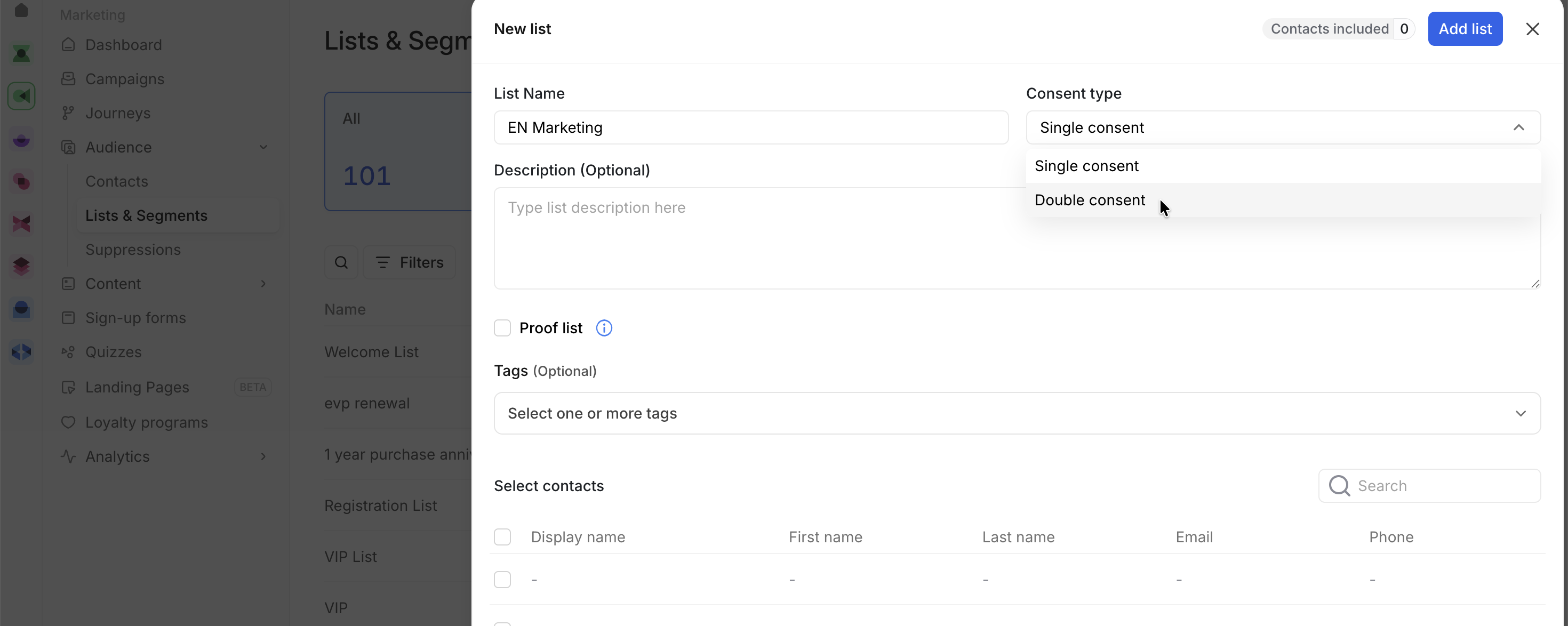This screenshot has width=1568, height=626.
Task: Click the Journeys branch icon
Action: coord(68,113)
